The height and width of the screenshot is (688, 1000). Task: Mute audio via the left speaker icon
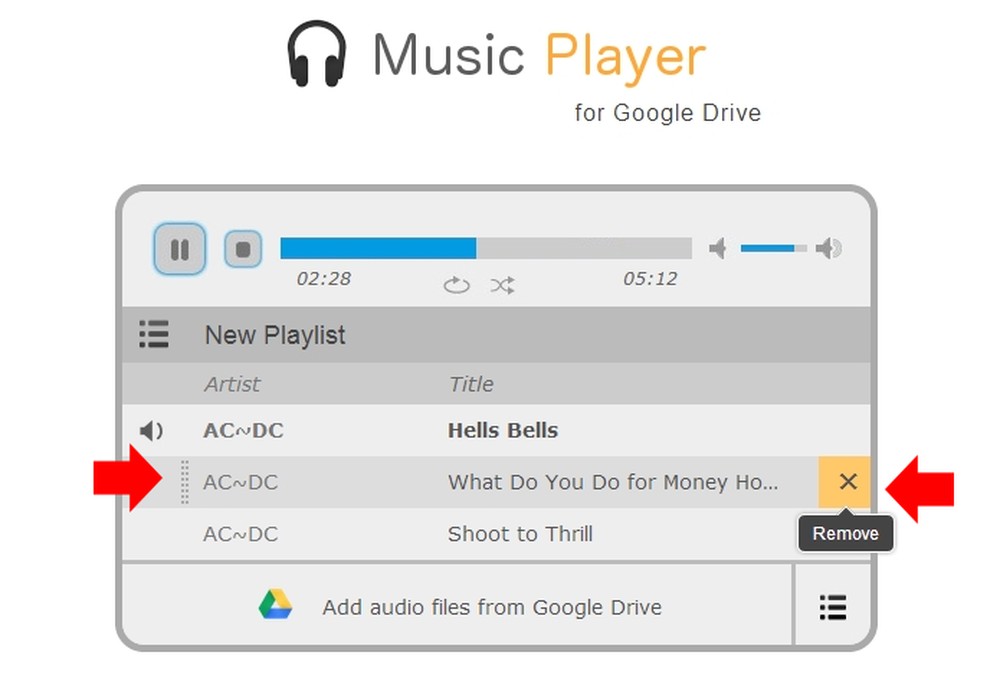point(716,248)
